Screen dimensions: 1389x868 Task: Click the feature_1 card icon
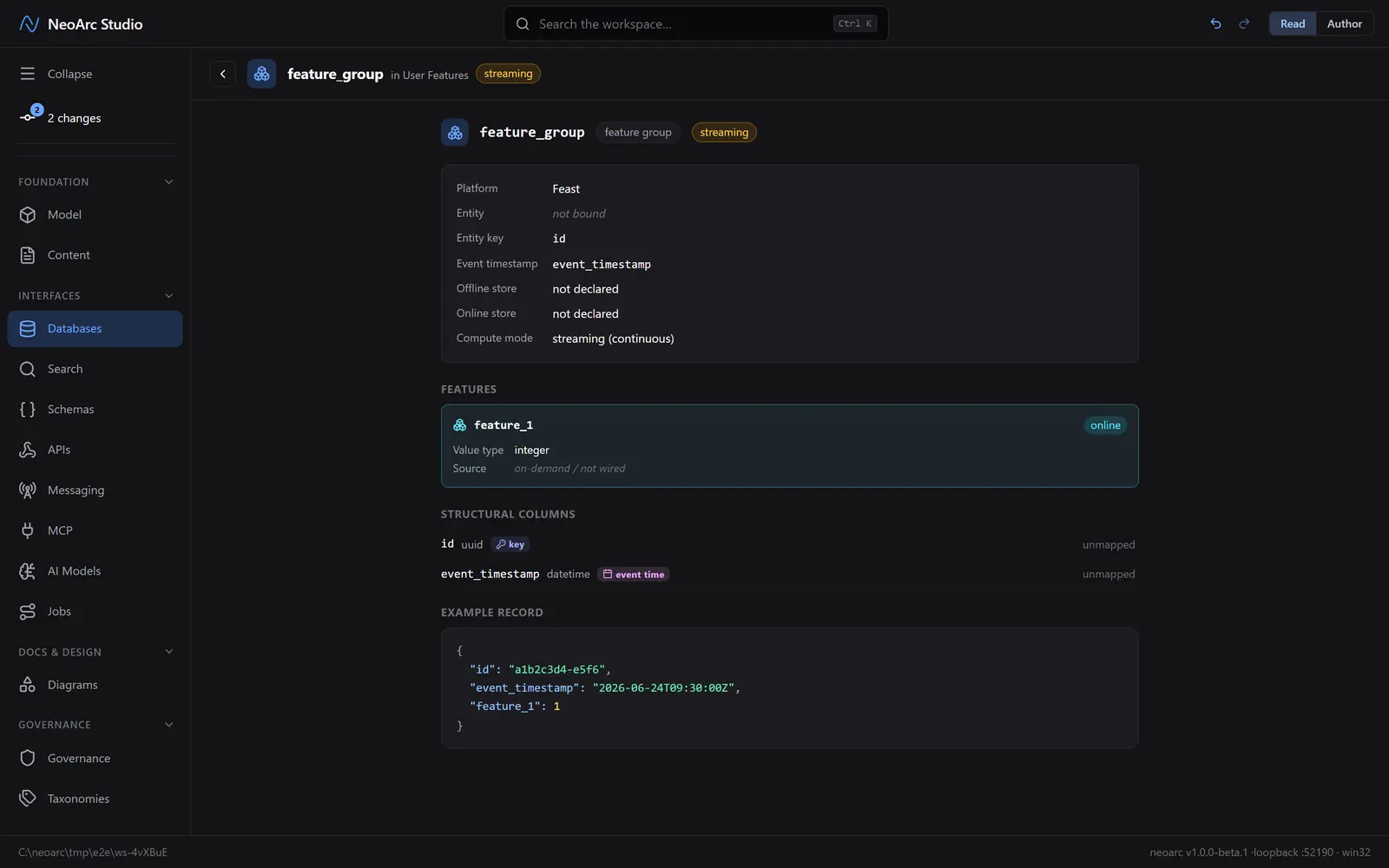[460, 425]
